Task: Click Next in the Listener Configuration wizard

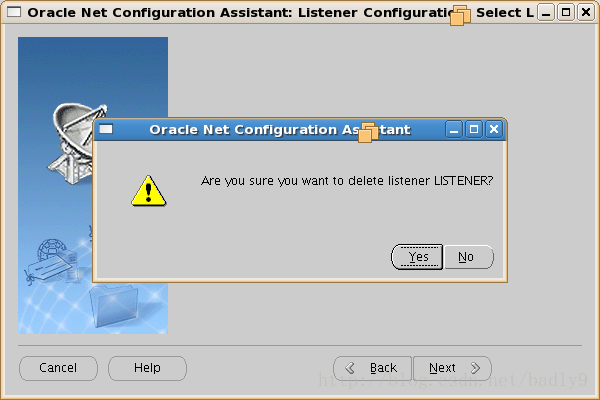Action: coord(453,368)
